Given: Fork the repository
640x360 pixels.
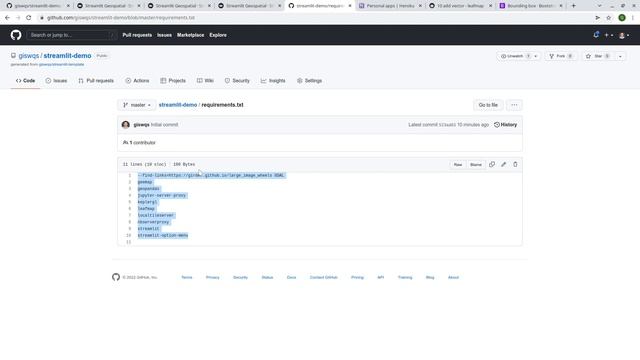Looking at the screenshot, I should [x=561, y=56].
